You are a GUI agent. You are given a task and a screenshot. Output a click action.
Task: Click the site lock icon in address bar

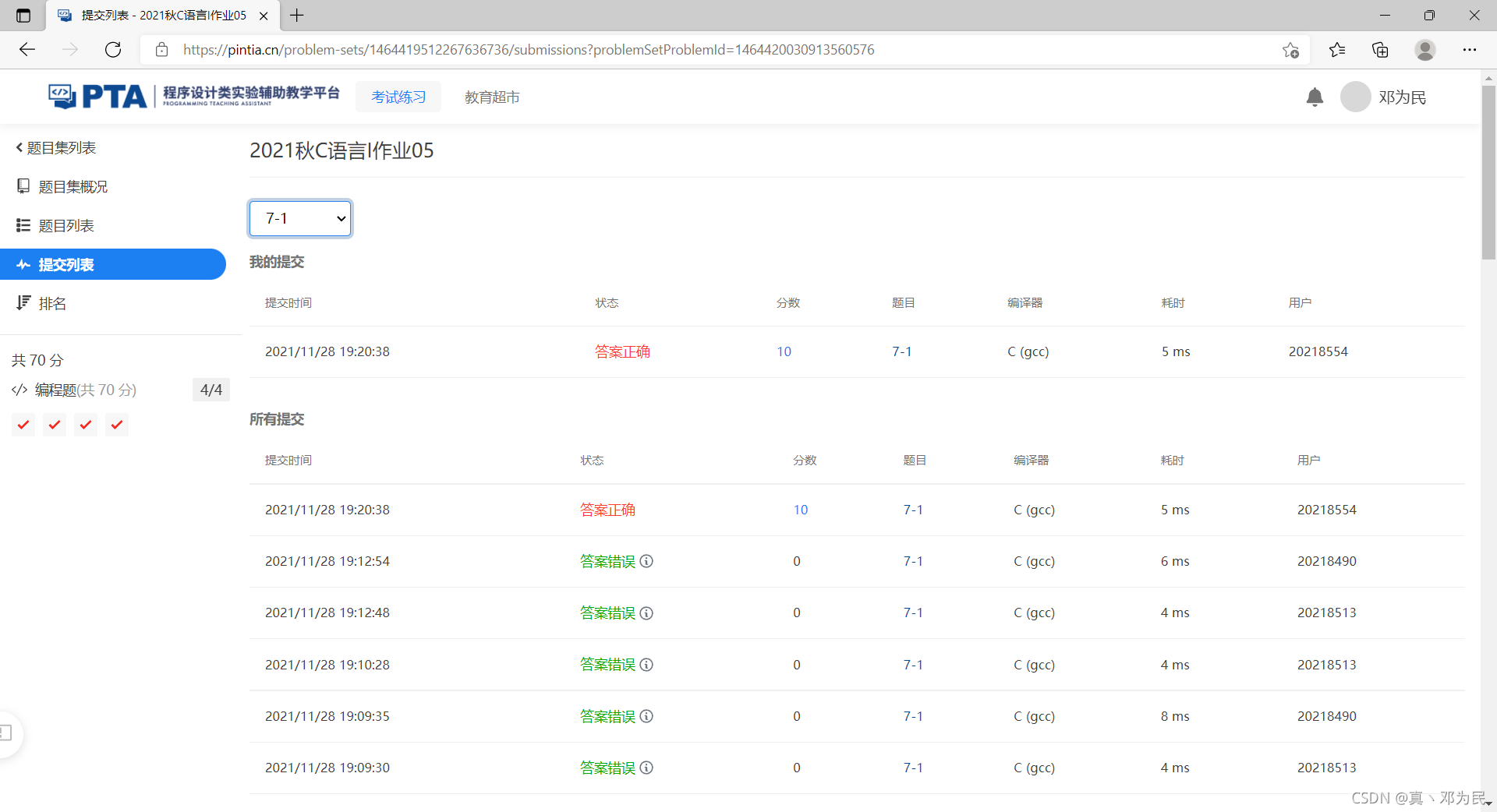coord(161,50)
